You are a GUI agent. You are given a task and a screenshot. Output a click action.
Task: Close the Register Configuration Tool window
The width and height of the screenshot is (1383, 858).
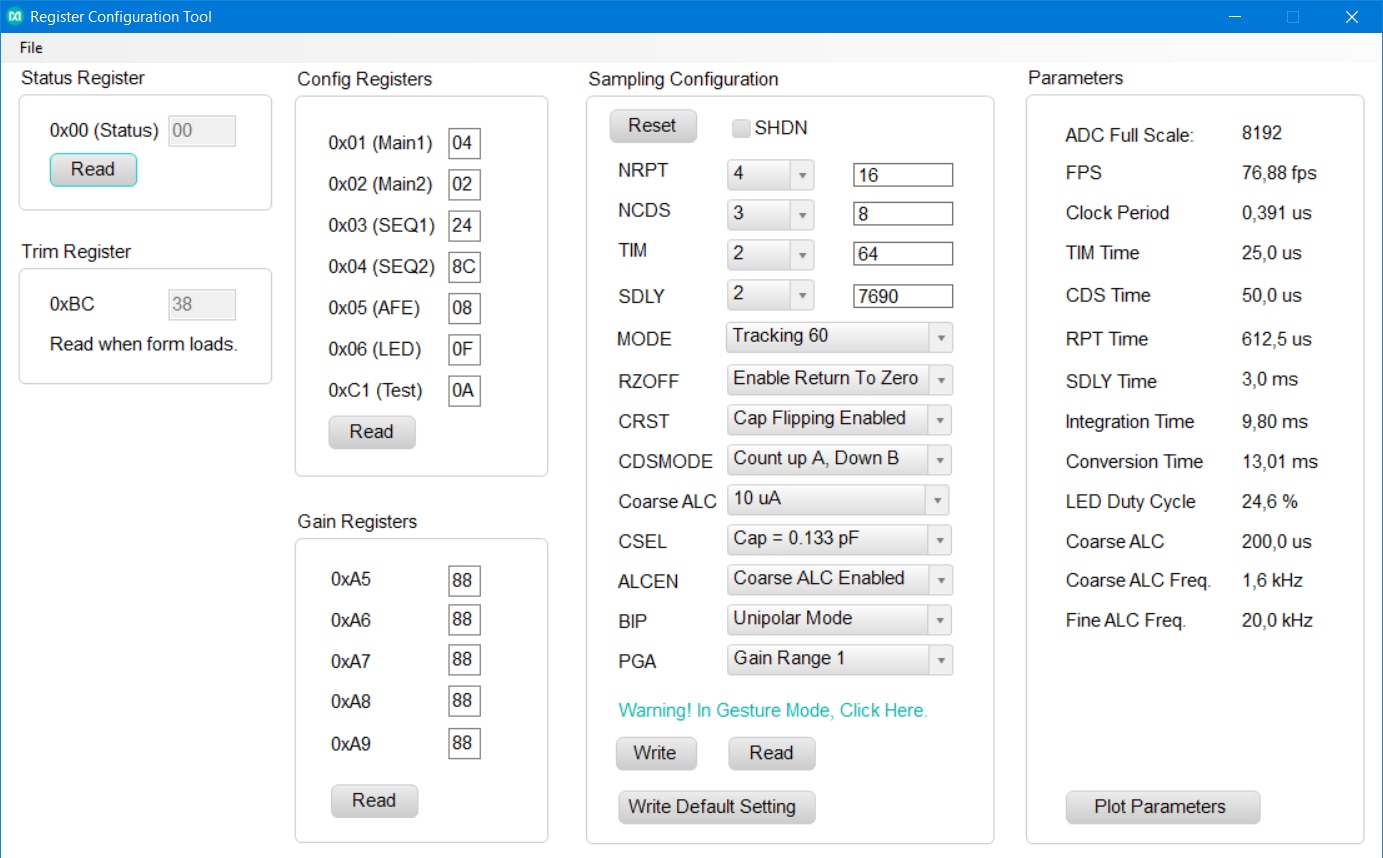point(1352,17)
